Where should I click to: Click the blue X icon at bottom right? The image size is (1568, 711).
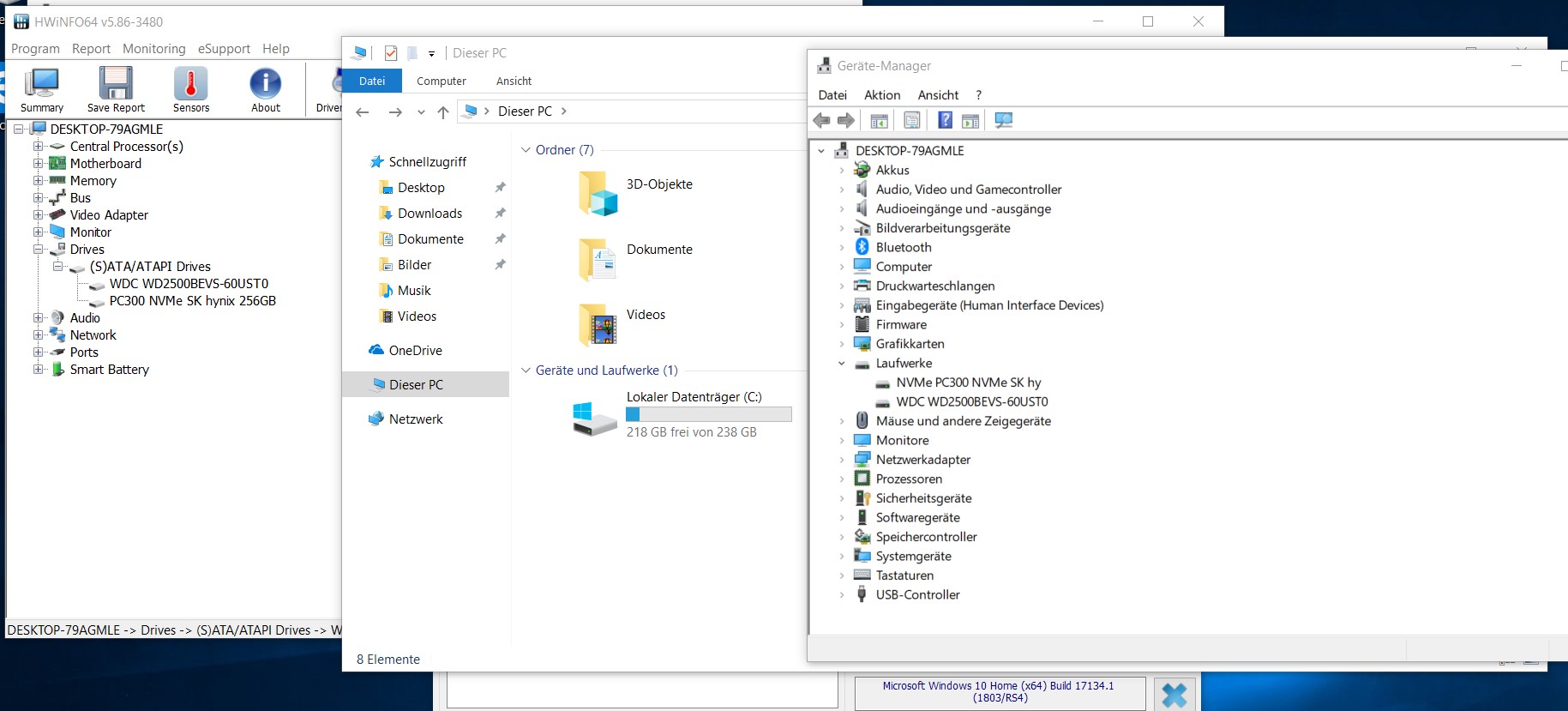point(1174,694)
